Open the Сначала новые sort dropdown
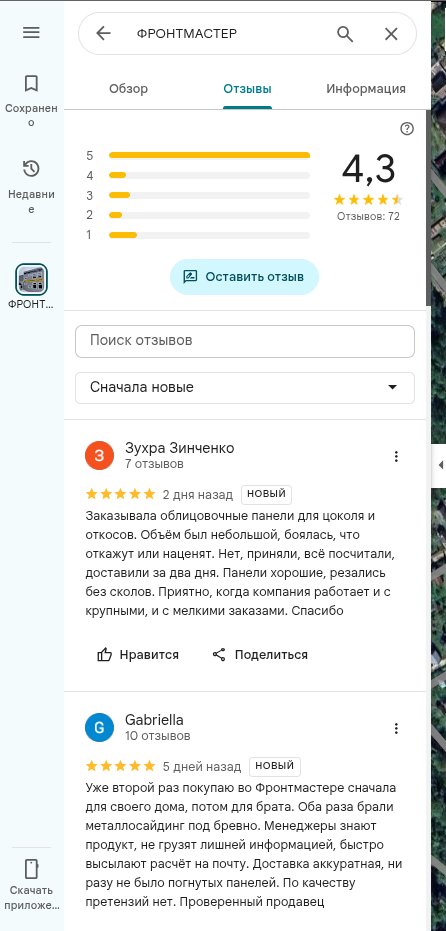The width and height of the screenshot is (446, 931). [x=245, y=388]
